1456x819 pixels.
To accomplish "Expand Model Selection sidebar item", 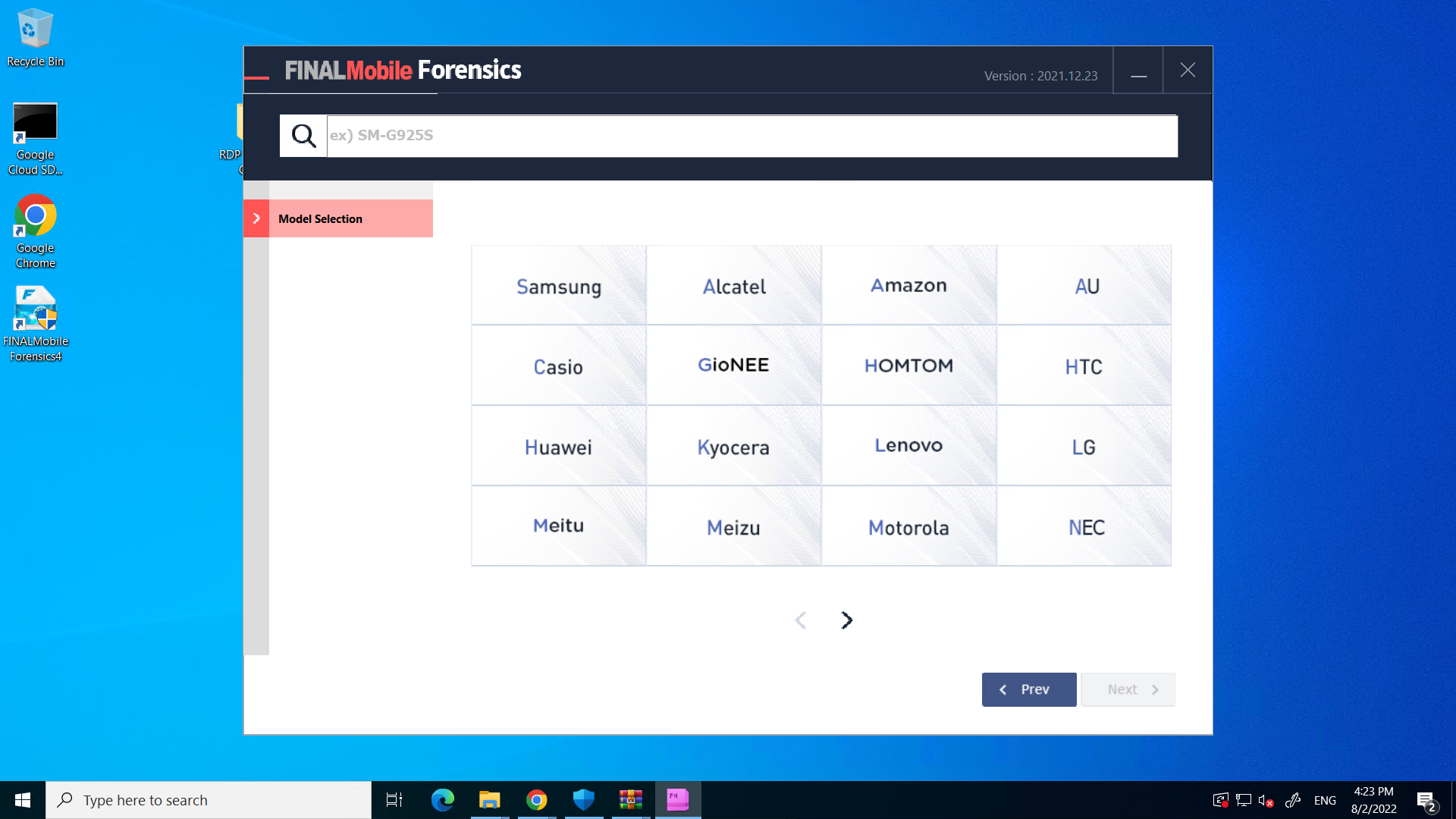I will 256,218.
